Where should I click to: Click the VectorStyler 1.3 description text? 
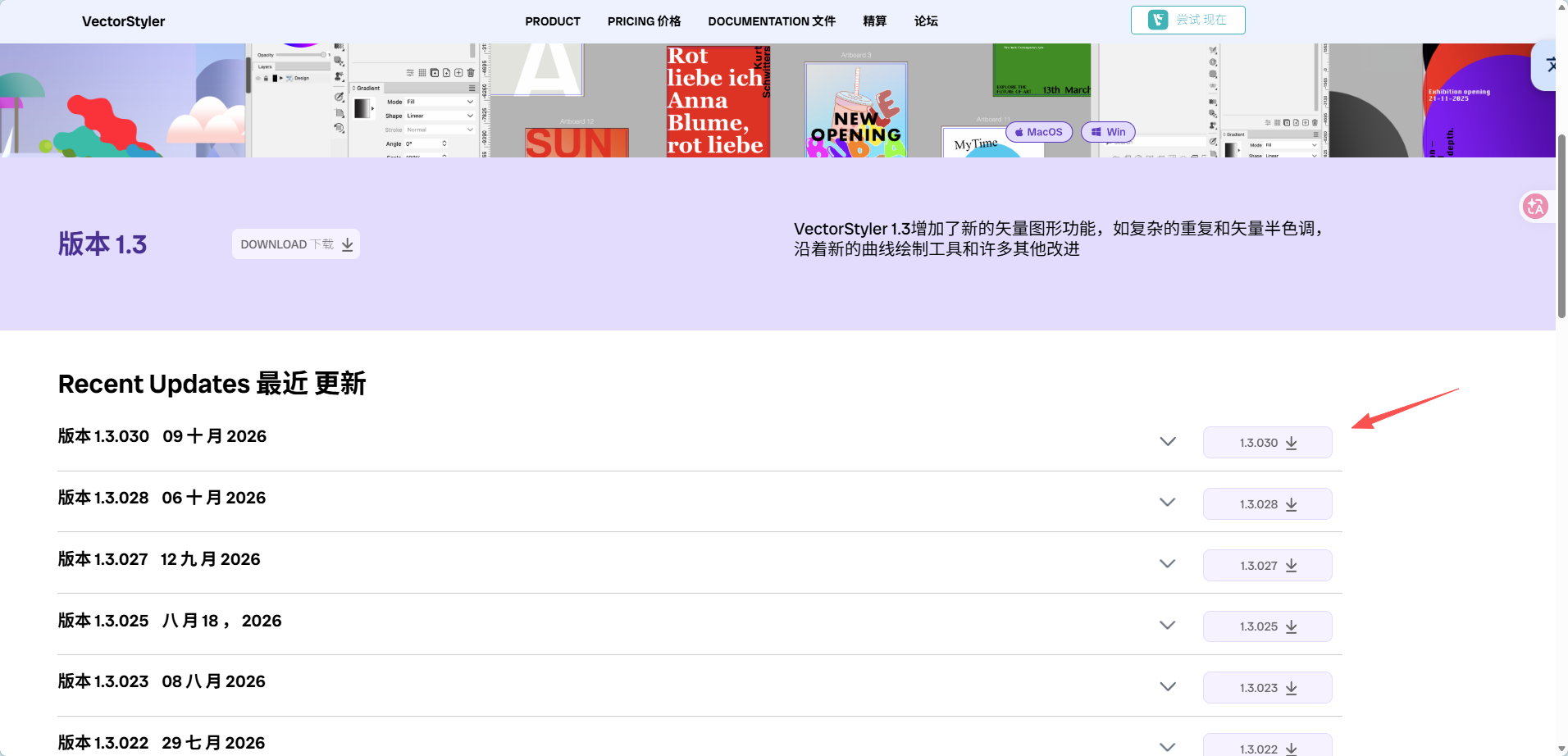tap(1060, 239)
